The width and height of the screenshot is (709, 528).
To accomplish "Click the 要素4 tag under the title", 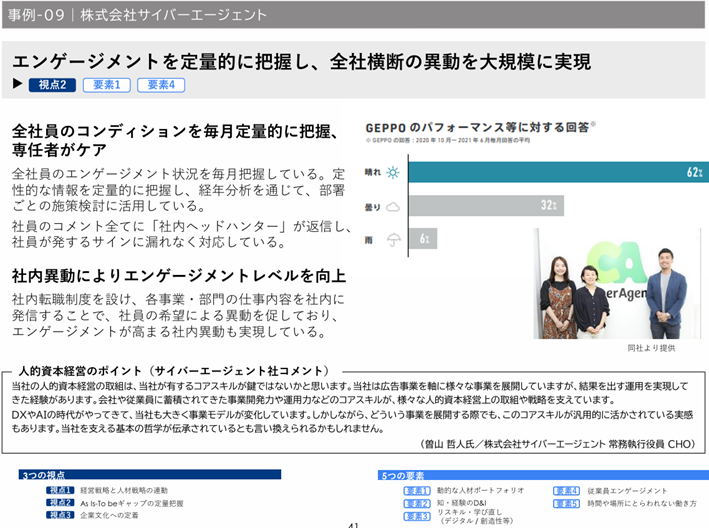I will [160, 85].
